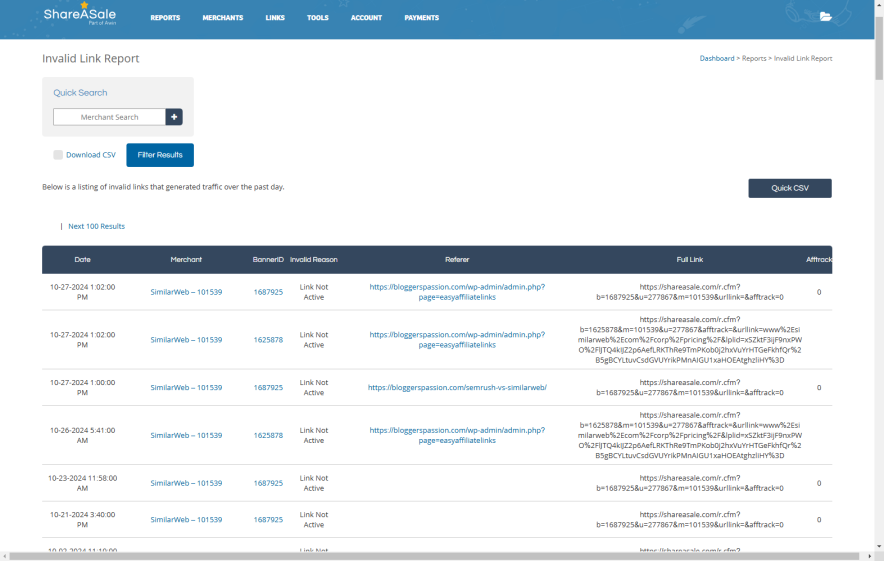Open the first SimilarWeb – 101539 merchant link
Viewport: 884px width, 561px height.
186,292
